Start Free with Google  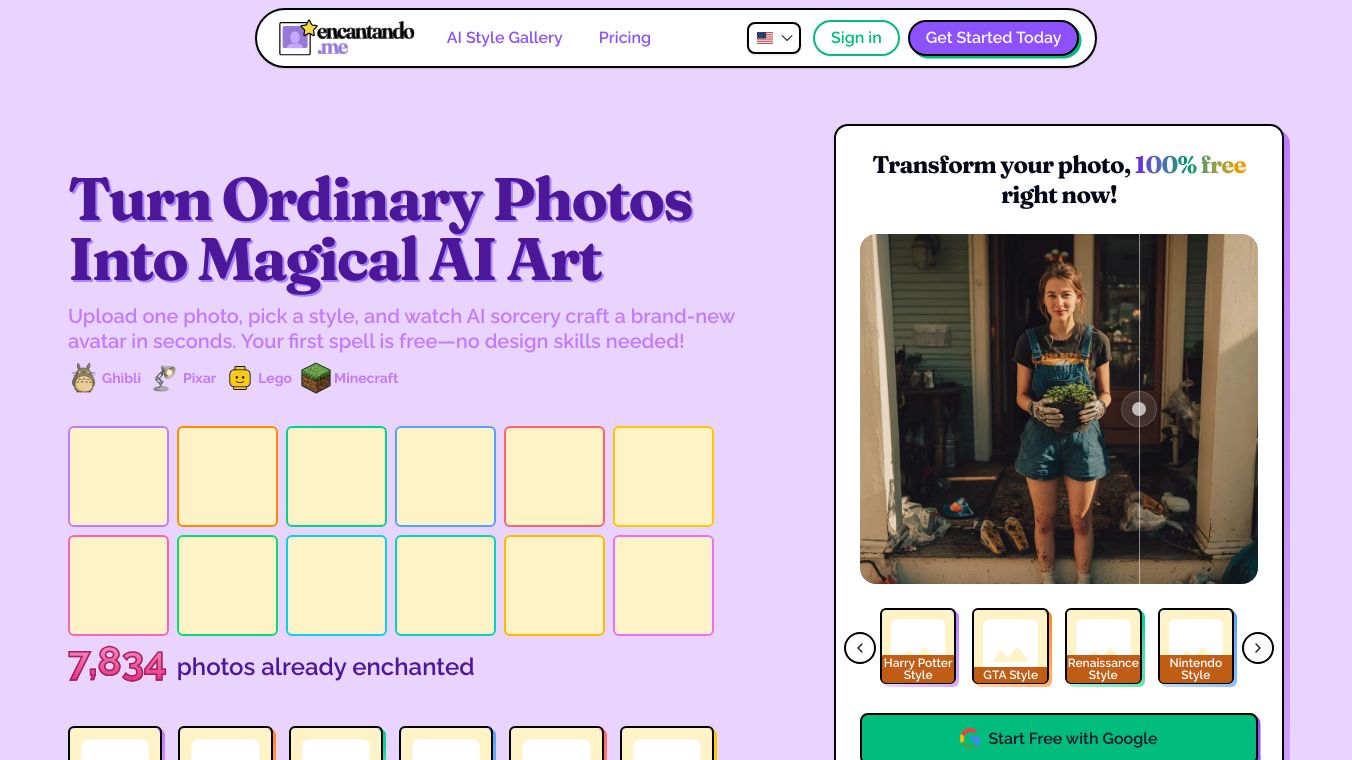point(1059,738)
